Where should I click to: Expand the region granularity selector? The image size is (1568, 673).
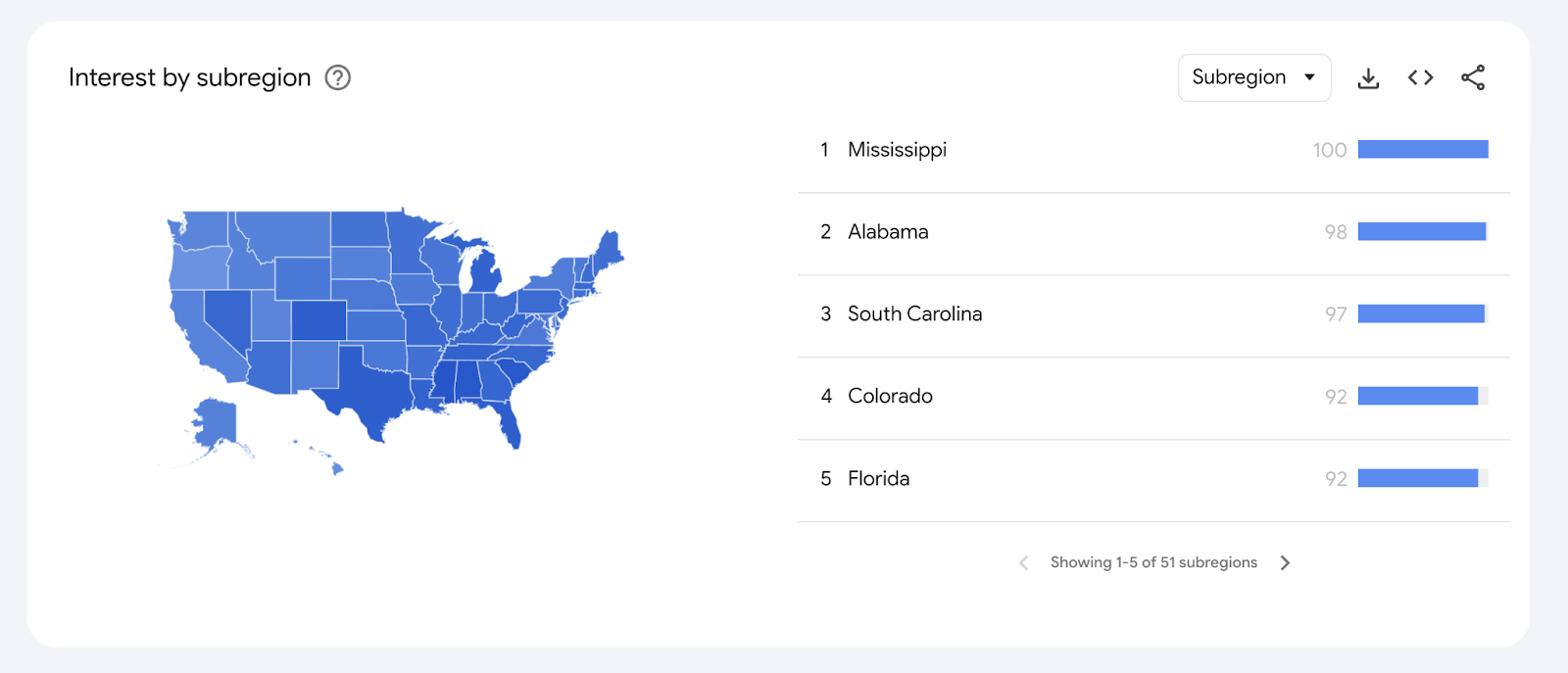[1253, 77]
